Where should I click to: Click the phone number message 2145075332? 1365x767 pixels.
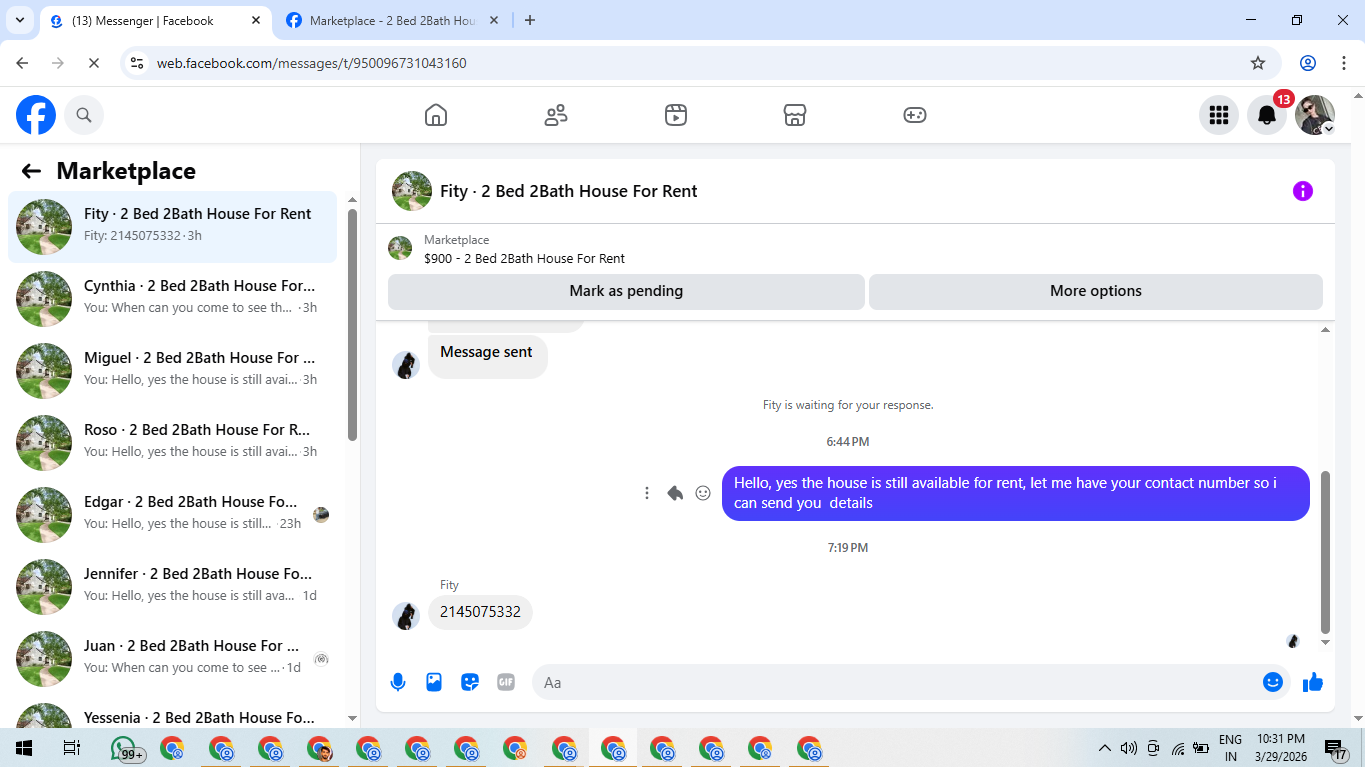coord(480,612)
